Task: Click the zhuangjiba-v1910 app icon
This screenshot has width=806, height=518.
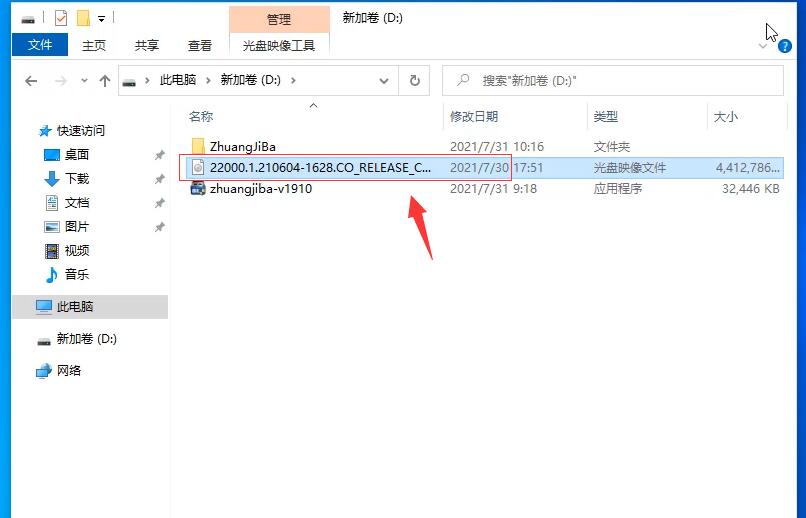Action: click(198, 189)
